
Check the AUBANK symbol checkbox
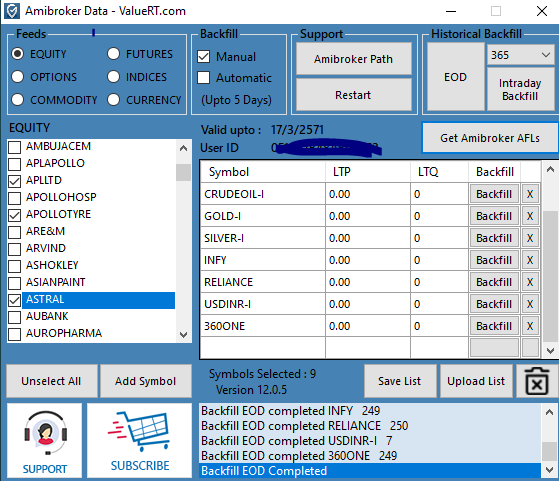coord(14,317)
